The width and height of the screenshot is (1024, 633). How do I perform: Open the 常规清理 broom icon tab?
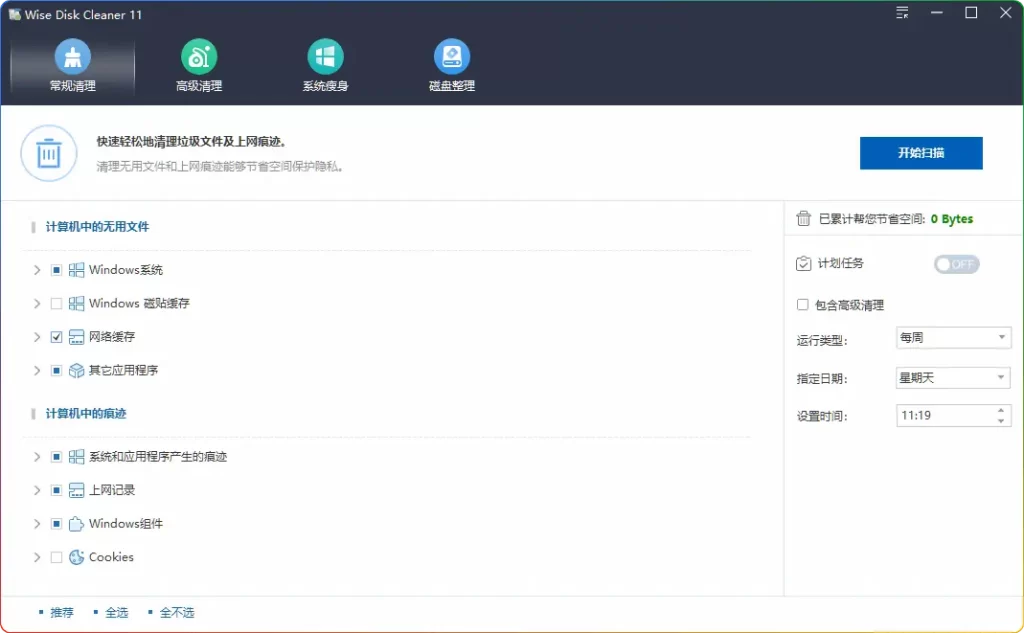[72, 57]
